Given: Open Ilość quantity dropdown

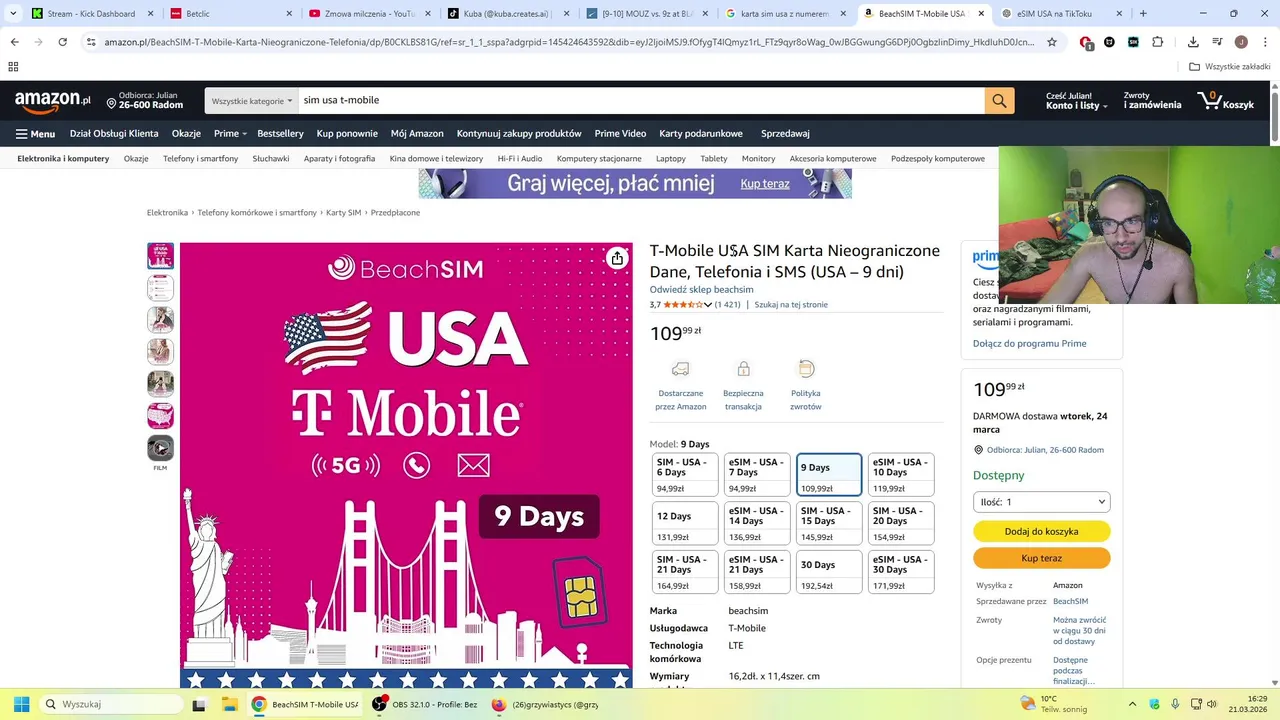Looking at the screenshot, I should click(1042, 502).
